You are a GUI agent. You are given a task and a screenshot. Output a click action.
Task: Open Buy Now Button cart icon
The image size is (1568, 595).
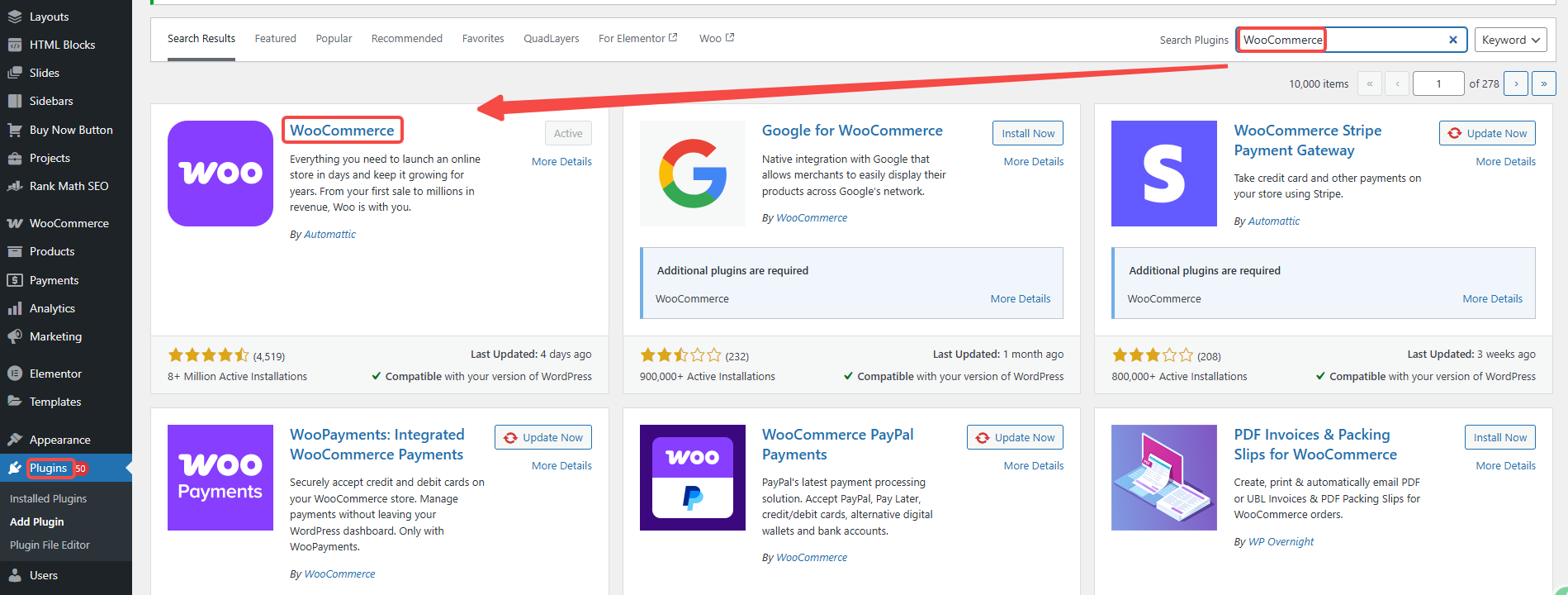point(15,130)
